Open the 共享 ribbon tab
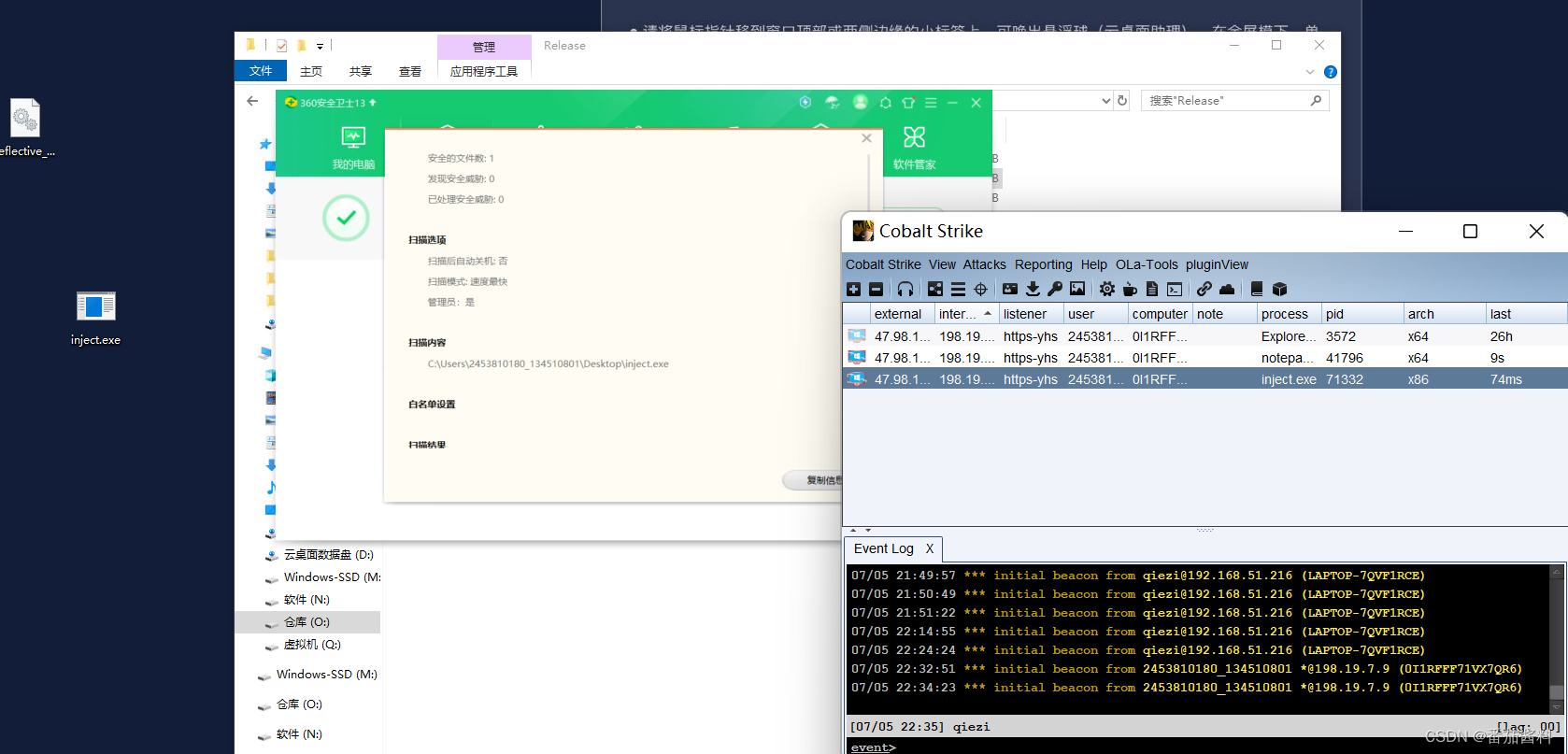 click(361, 71)
